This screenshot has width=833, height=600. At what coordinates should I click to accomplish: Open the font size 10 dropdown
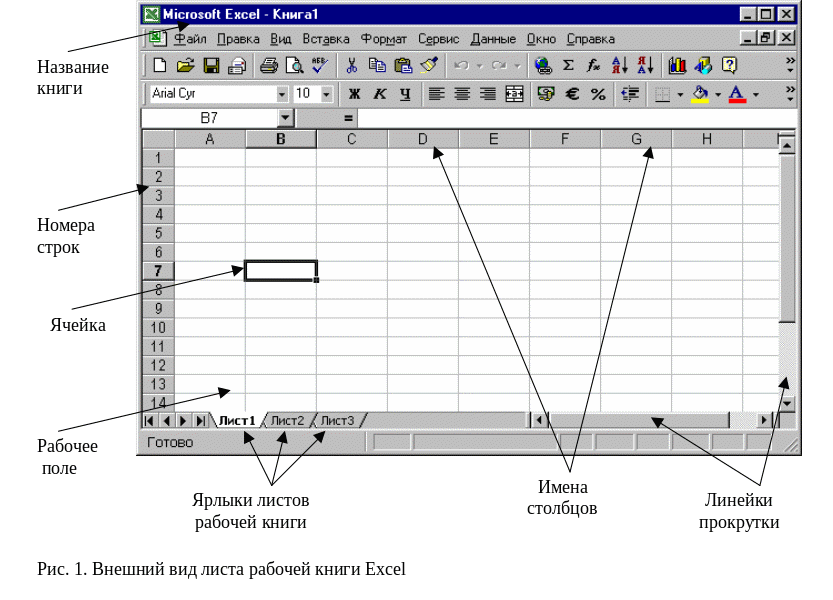327,94
